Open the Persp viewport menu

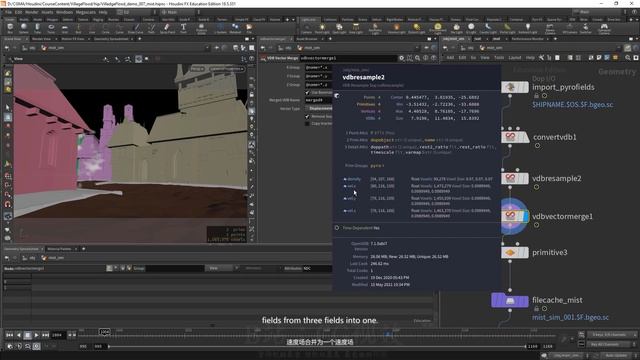(197, 69)
